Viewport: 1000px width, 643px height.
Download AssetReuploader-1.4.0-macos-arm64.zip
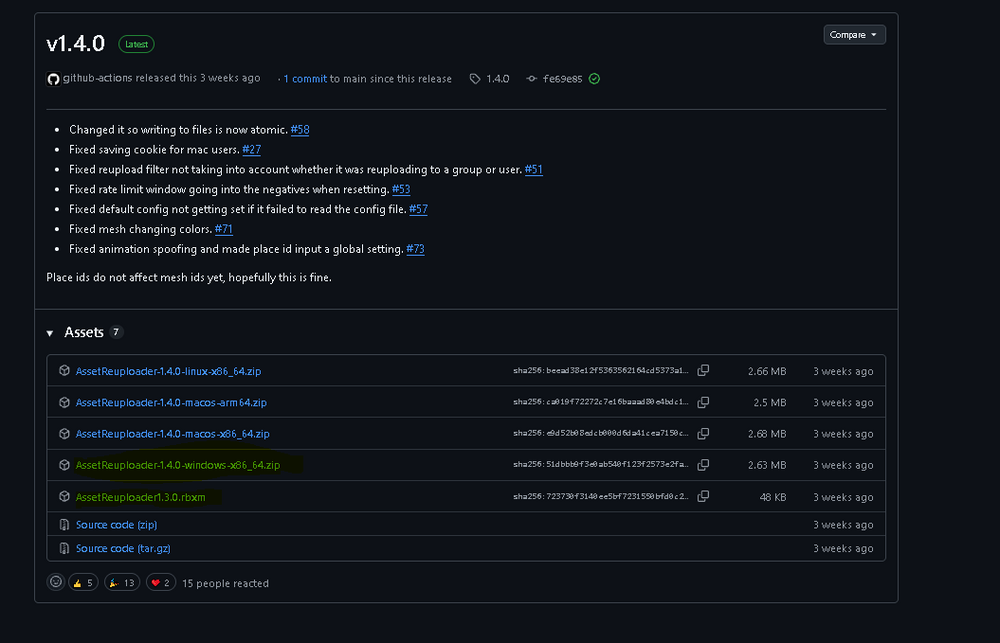click(171, 403)
